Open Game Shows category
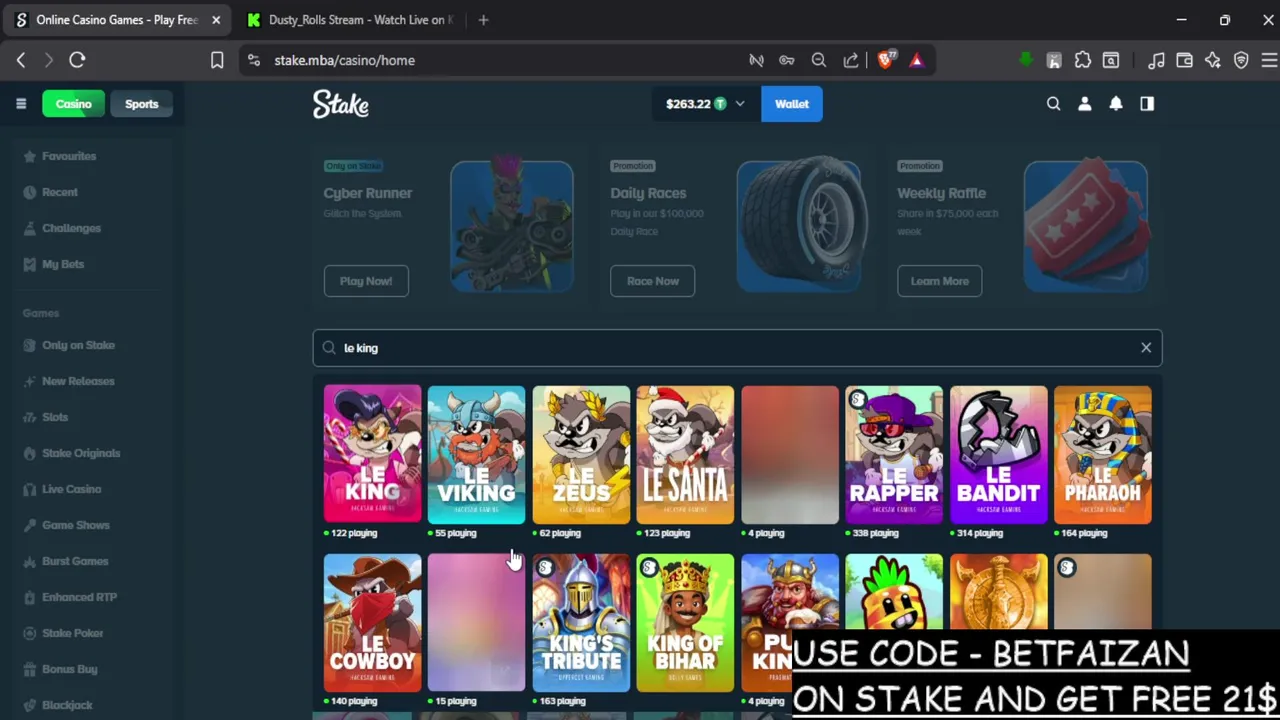This screenshot has width=1280, height=720. (x=76, y=525)
